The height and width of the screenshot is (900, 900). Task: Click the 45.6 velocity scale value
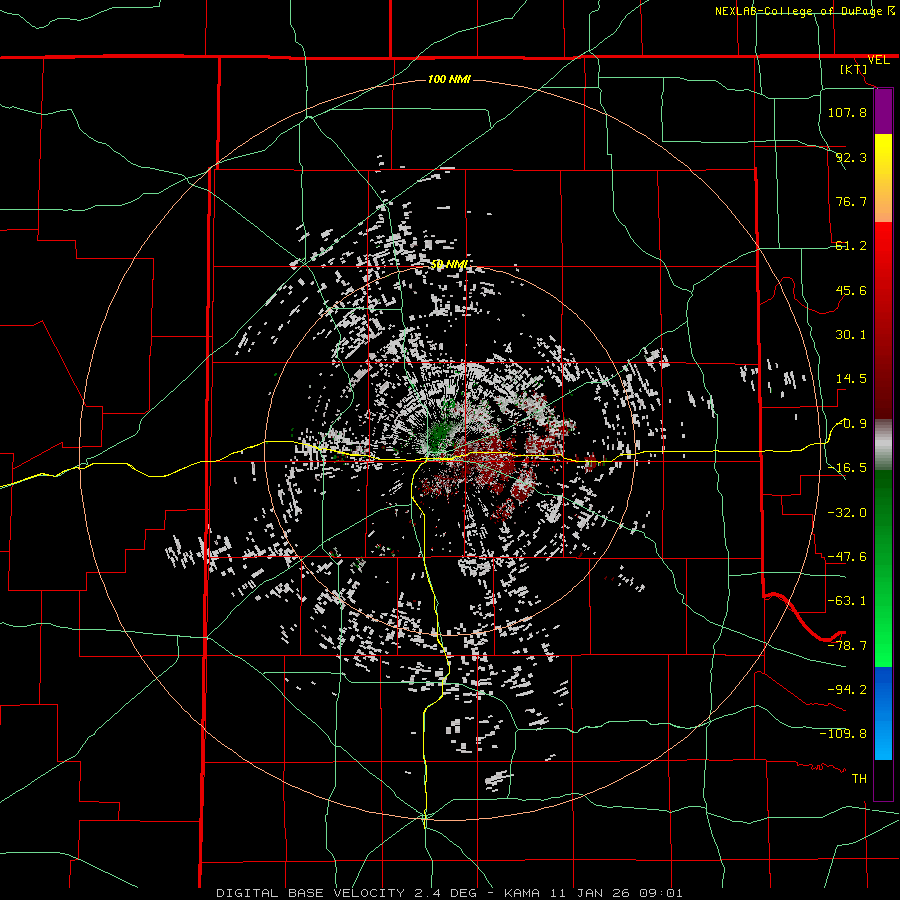(x=851, y=290)
